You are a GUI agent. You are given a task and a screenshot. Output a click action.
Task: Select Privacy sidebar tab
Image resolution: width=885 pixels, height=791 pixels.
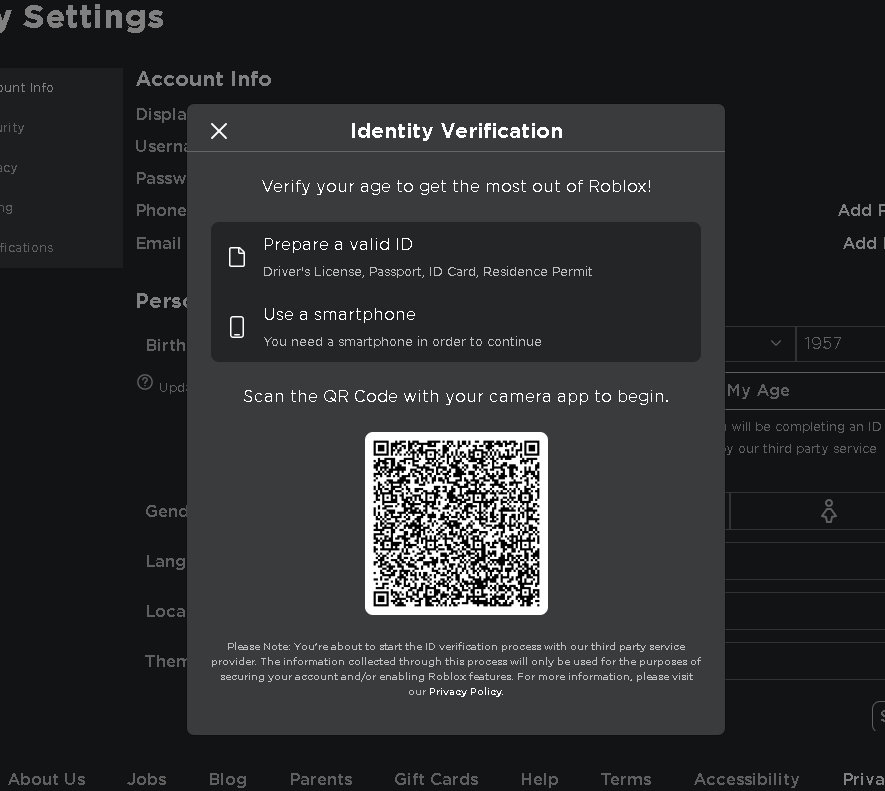[x=61, y=168]
